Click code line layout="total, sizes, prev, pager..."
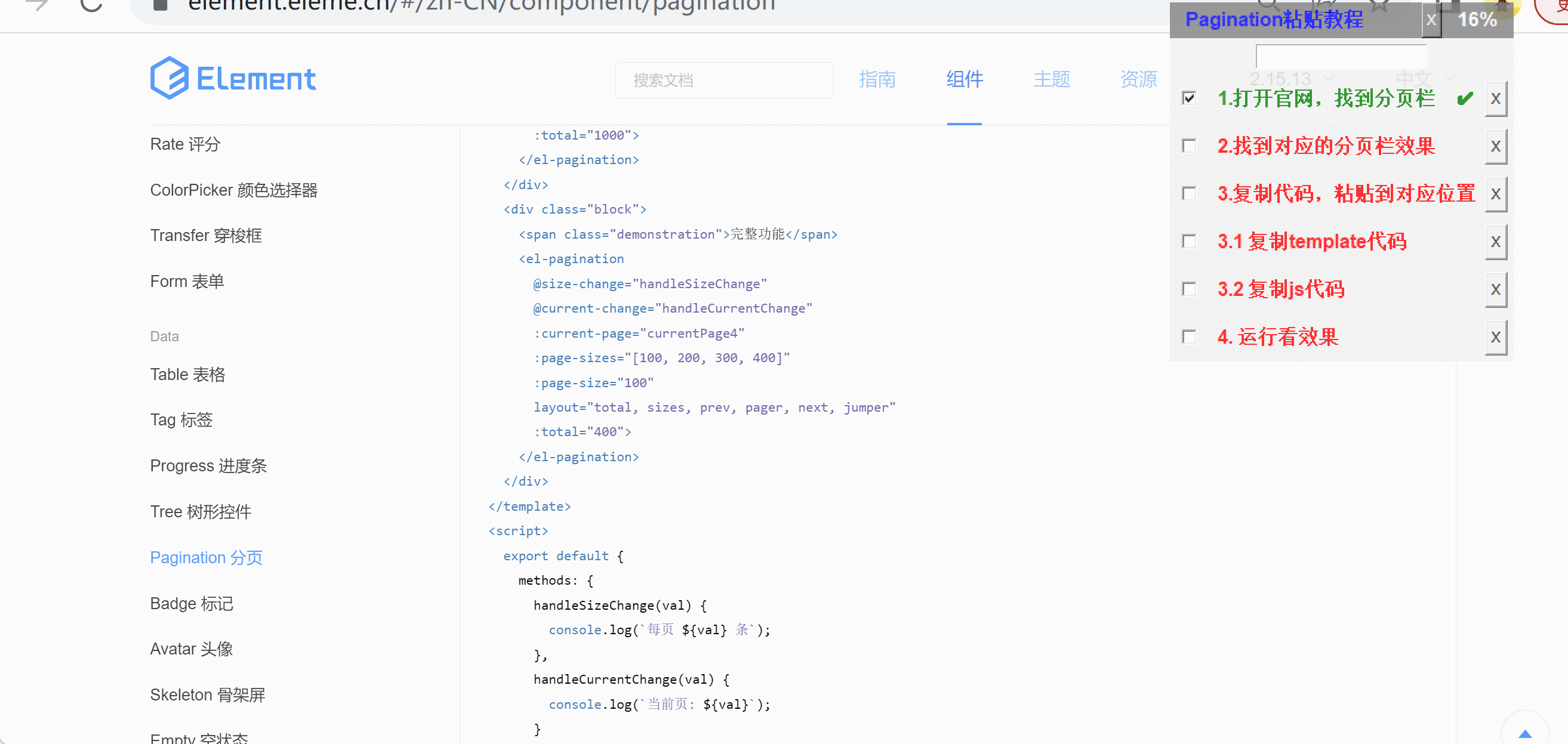Image resolution: width=1568 pixels, height=744 pixels. tap(714, 407)
